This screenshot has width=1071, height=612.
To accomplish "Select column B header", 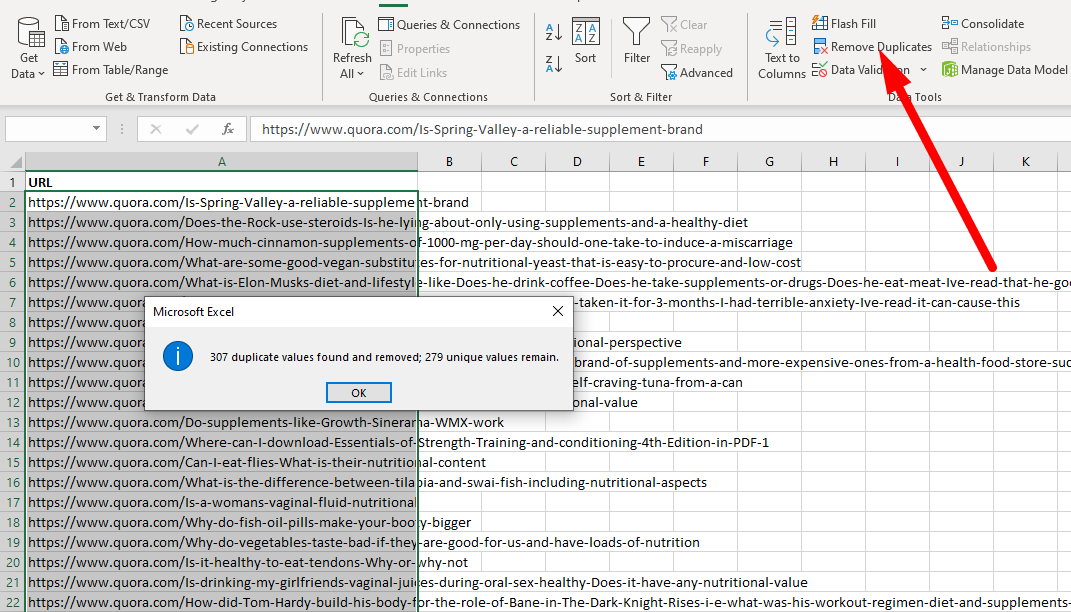I will pos(449,162).
